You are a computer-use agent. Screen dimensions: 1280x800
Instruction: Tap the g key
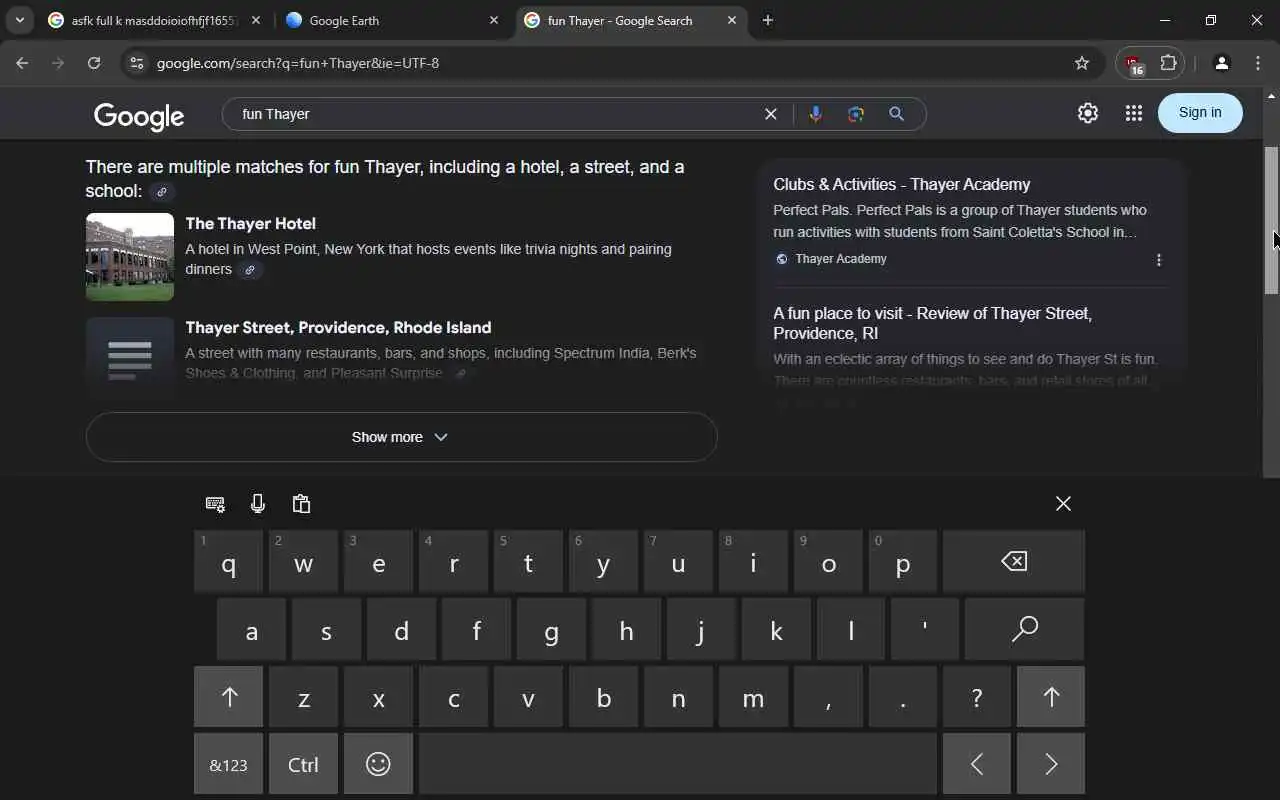(x=551, y=630)
